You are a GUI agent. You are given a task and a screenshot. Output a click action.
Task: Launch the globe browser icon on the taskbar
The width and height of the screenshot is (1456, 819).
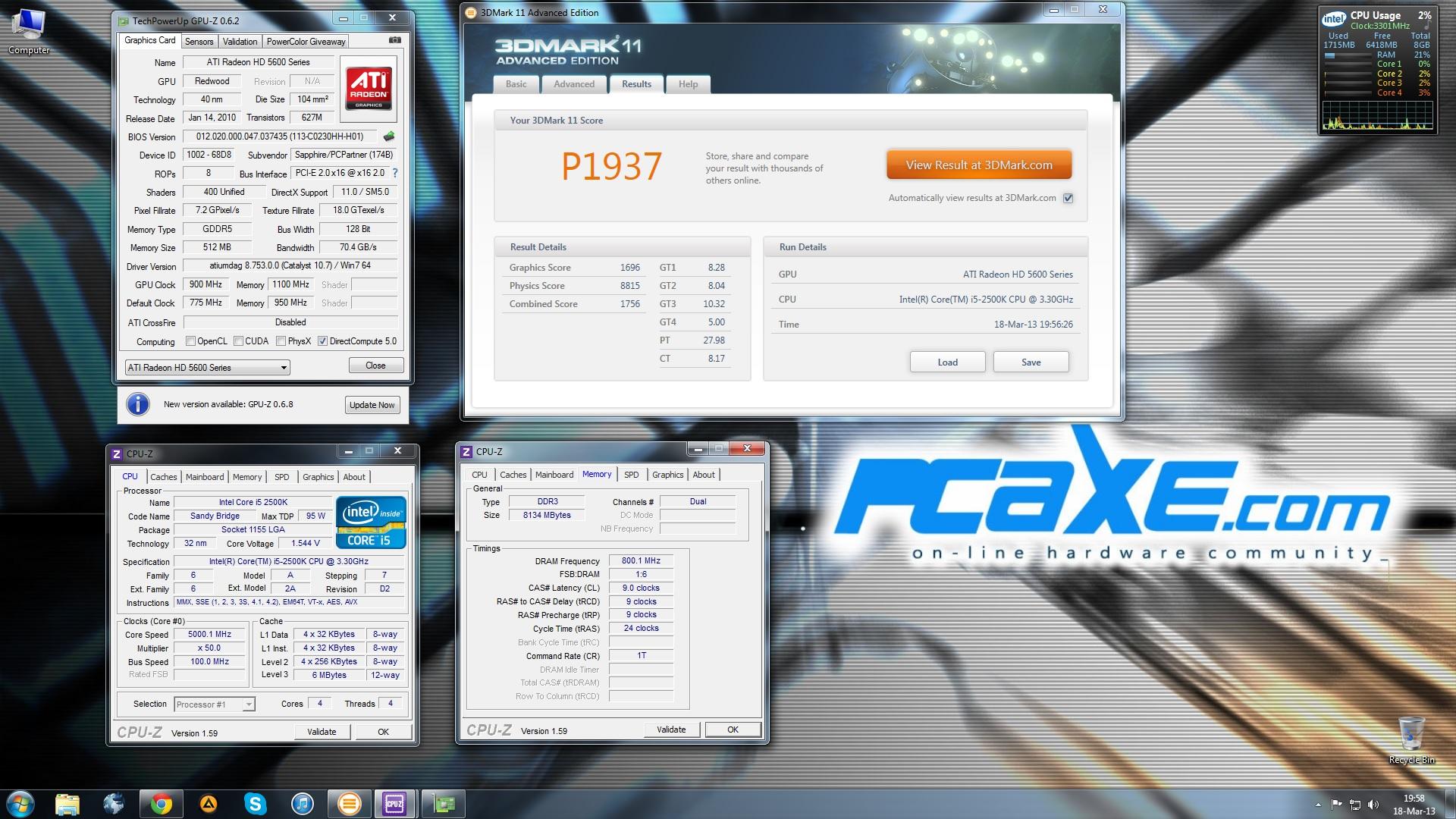(114, 803)
